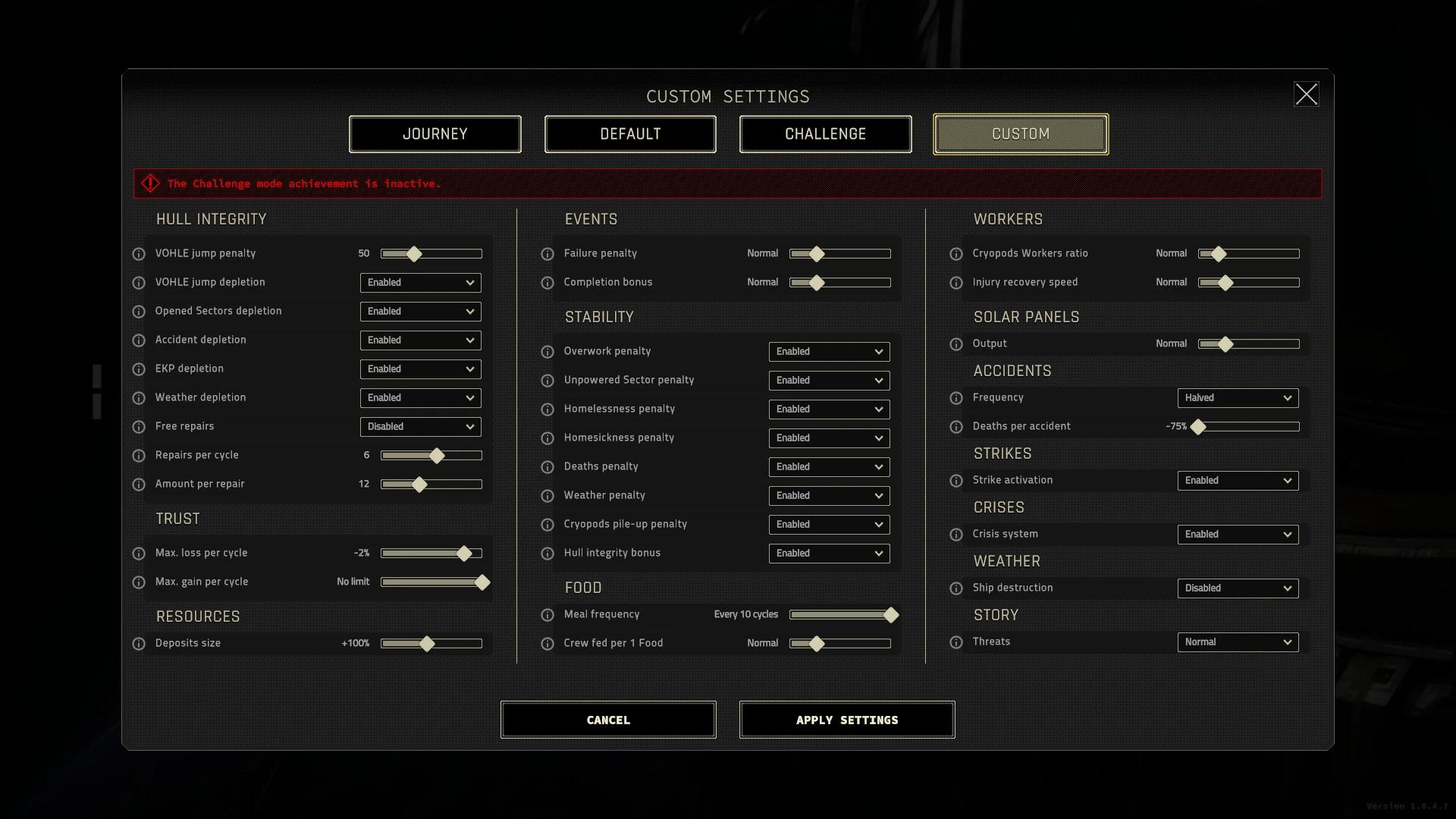Toggle Cryopods pile-up penalty Enabled setting
1456x819 pixels.
pyautogui.click(x=827, y=524)
